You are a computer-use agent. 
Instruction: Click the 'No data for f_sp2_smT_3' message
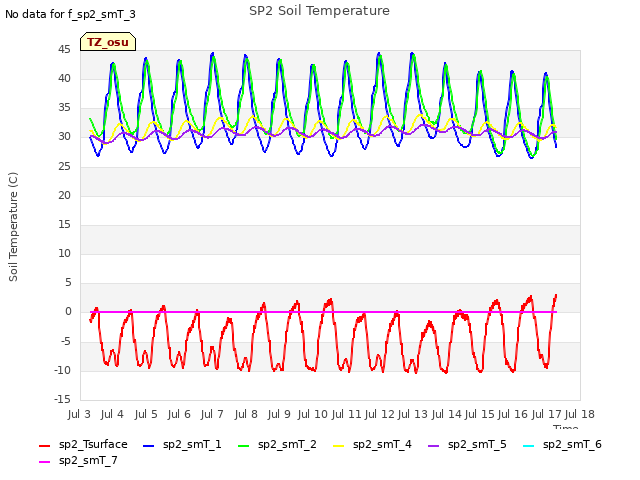[x=70, y=14]
